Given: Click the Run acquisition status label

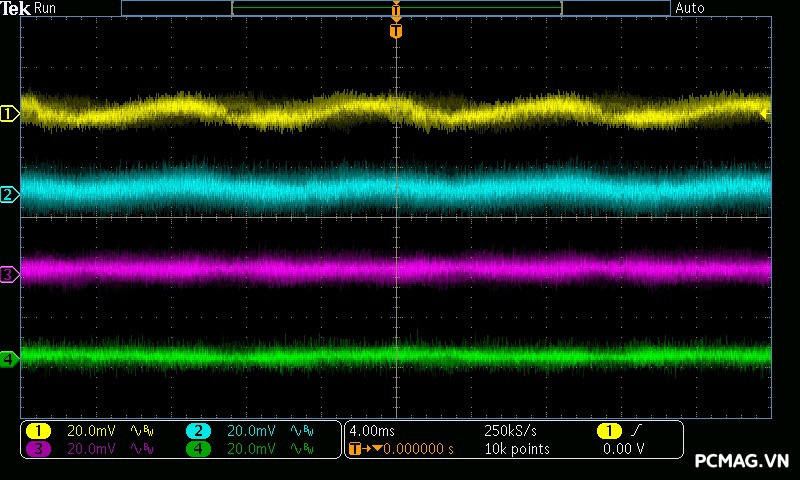Looking at the screenshot, I should click(45, 8).
